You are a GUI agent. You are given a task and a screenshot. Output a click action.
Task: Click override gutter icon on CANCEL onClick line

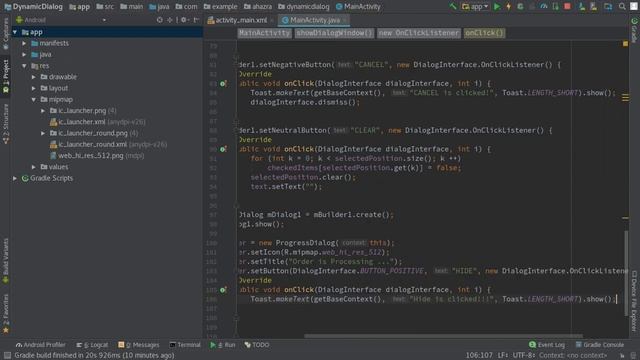[223, 84]
